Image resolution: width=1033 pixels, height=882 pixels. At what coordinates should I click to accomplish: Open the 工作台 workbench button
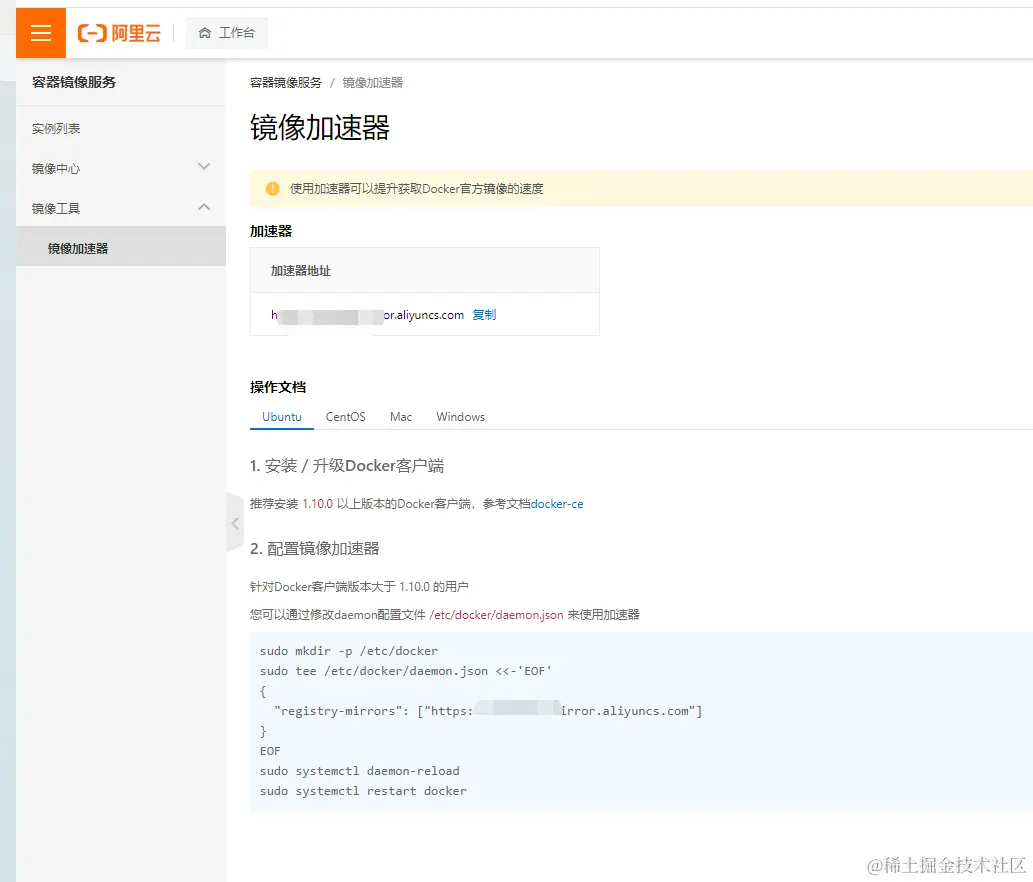[227, 33]
